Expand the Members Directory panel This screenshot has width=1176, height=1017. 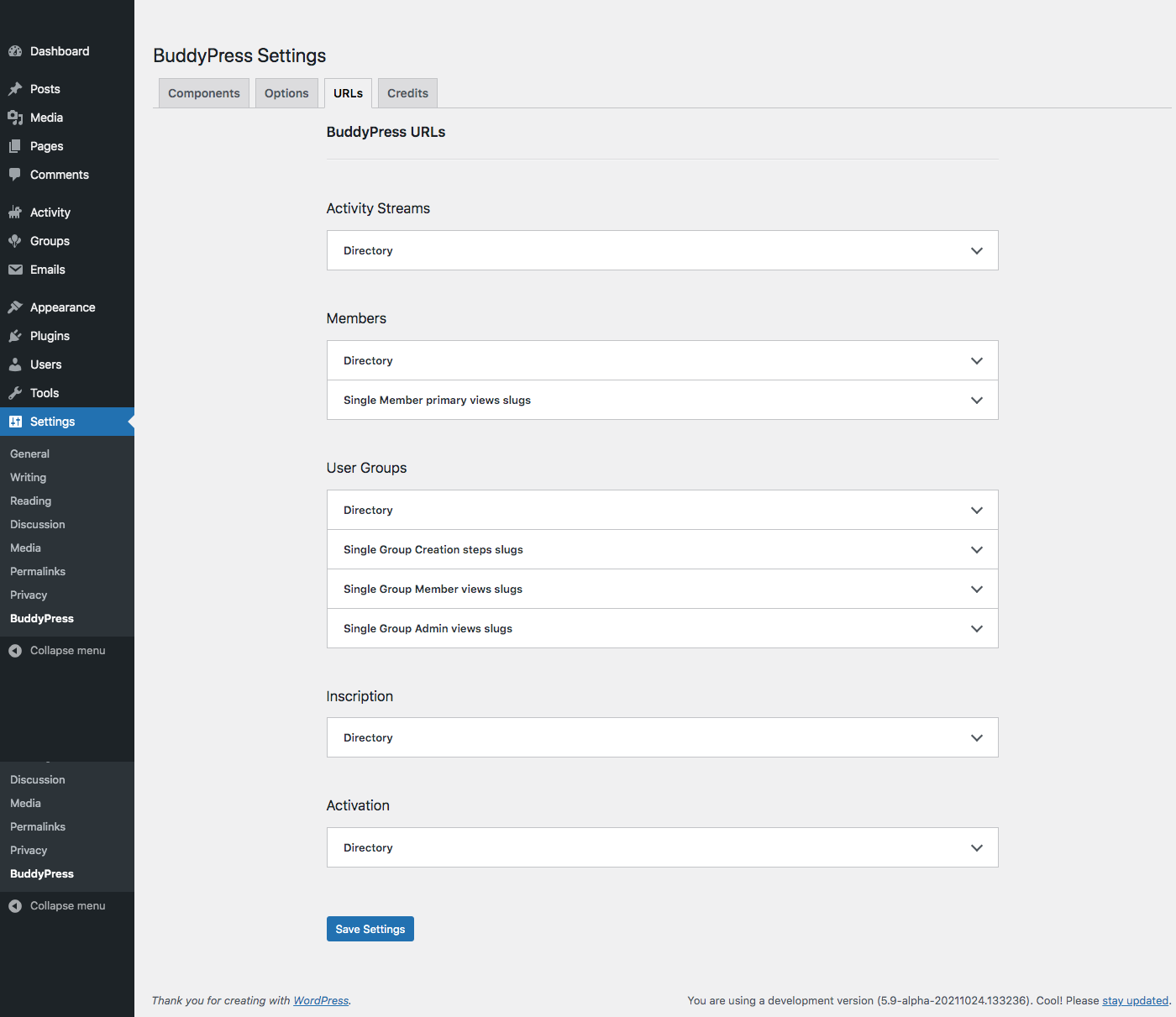[x=662, y=360]
